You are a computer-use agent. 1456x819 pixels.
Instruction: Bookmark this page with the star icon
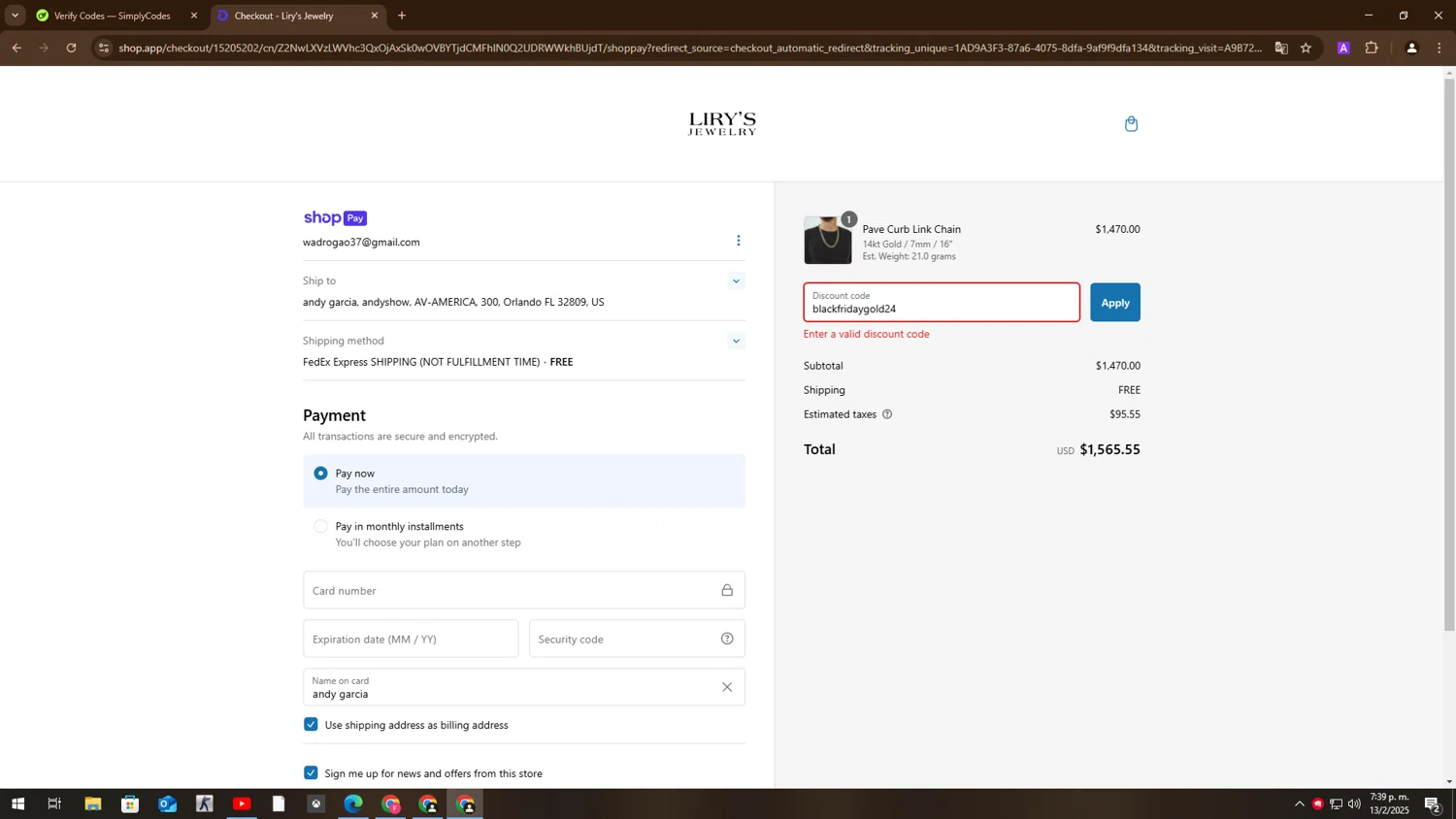[1306, 48]
